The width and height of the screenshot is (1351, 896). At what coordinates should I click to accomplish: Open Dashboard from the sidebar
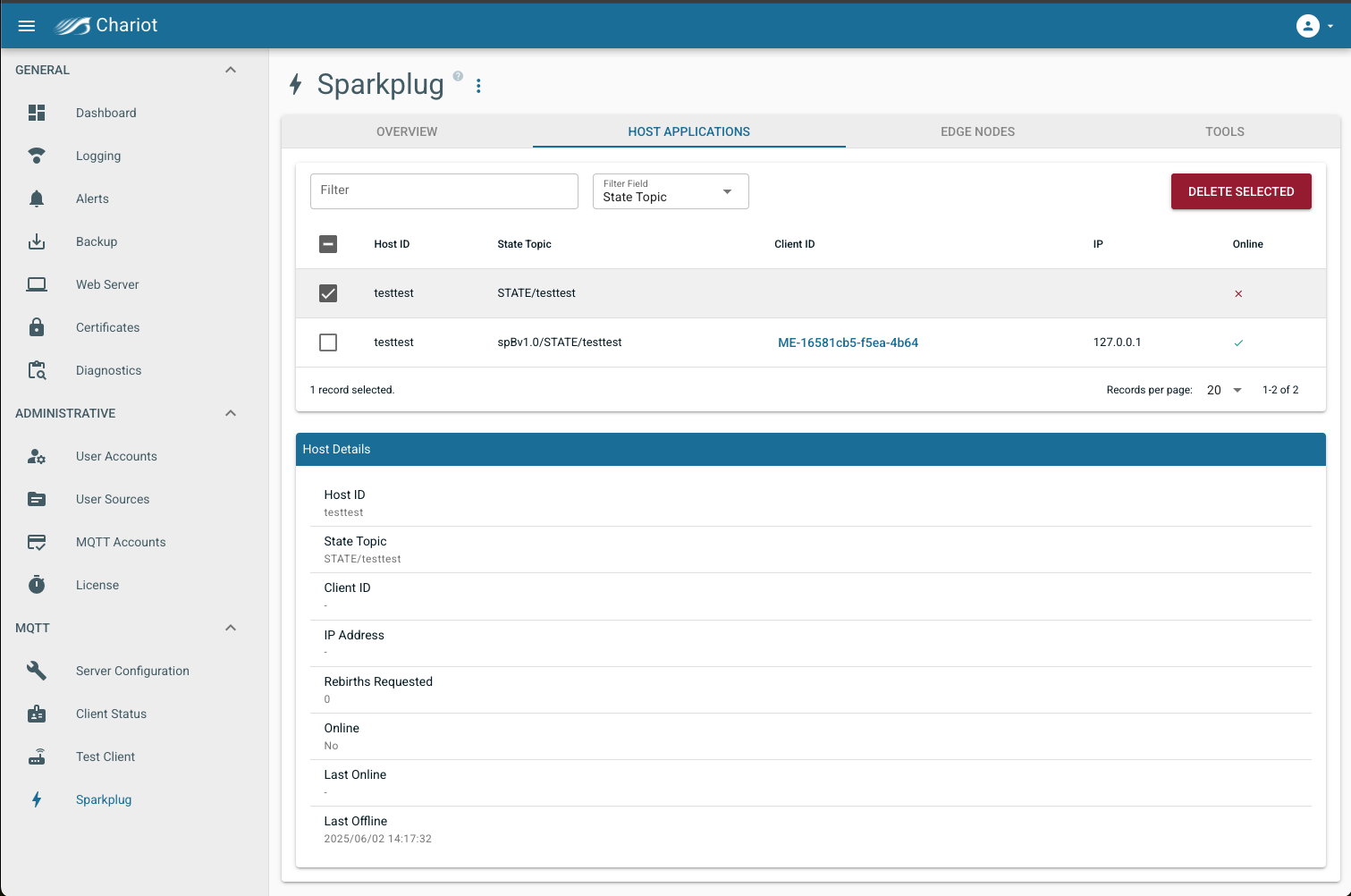pos(106,113)
